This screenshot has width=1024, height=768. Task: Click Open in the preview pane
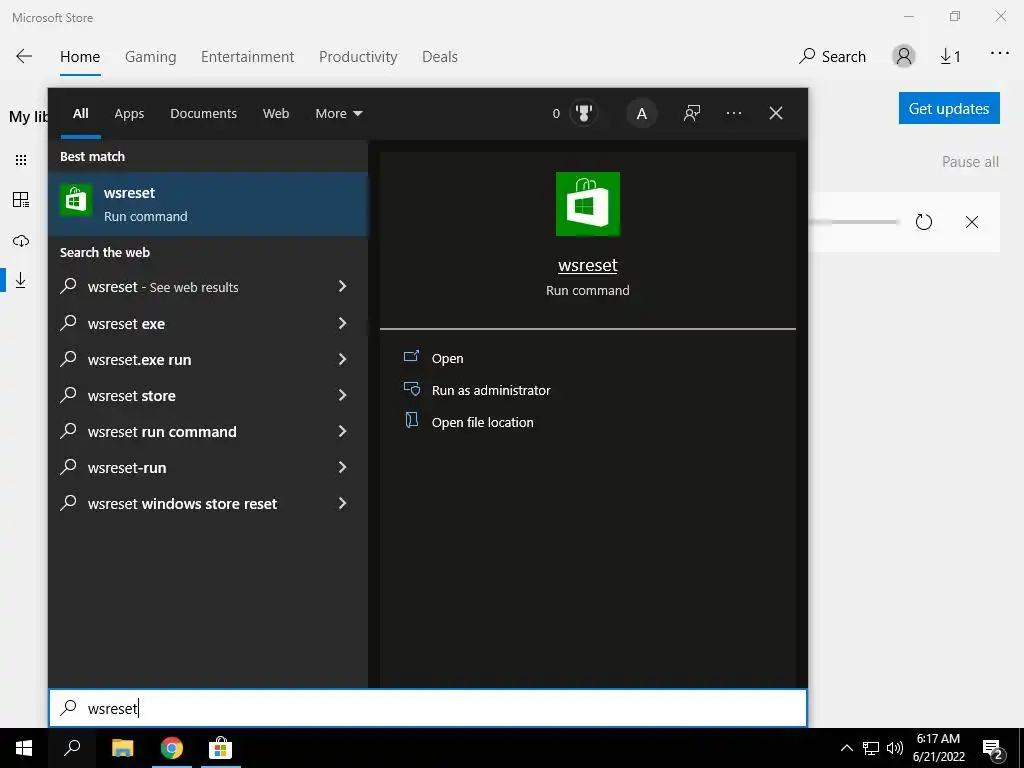(x=447, y=359)
